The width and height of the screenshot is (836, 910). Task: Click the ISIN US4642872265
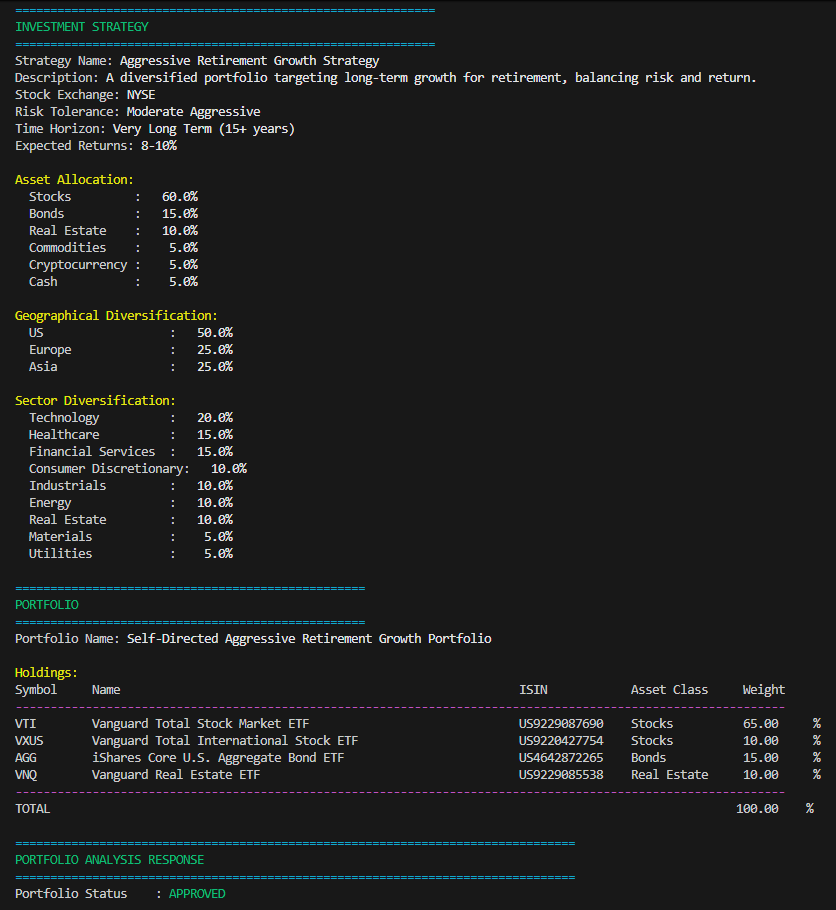tap(561, 758)
